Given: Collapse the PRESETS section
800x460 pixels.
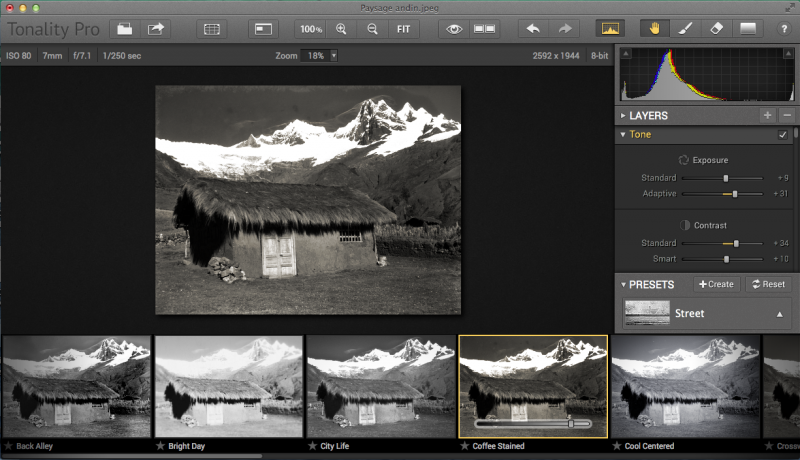Looking at the screenshot, I should pyautogui.click(x=623, y=285).
